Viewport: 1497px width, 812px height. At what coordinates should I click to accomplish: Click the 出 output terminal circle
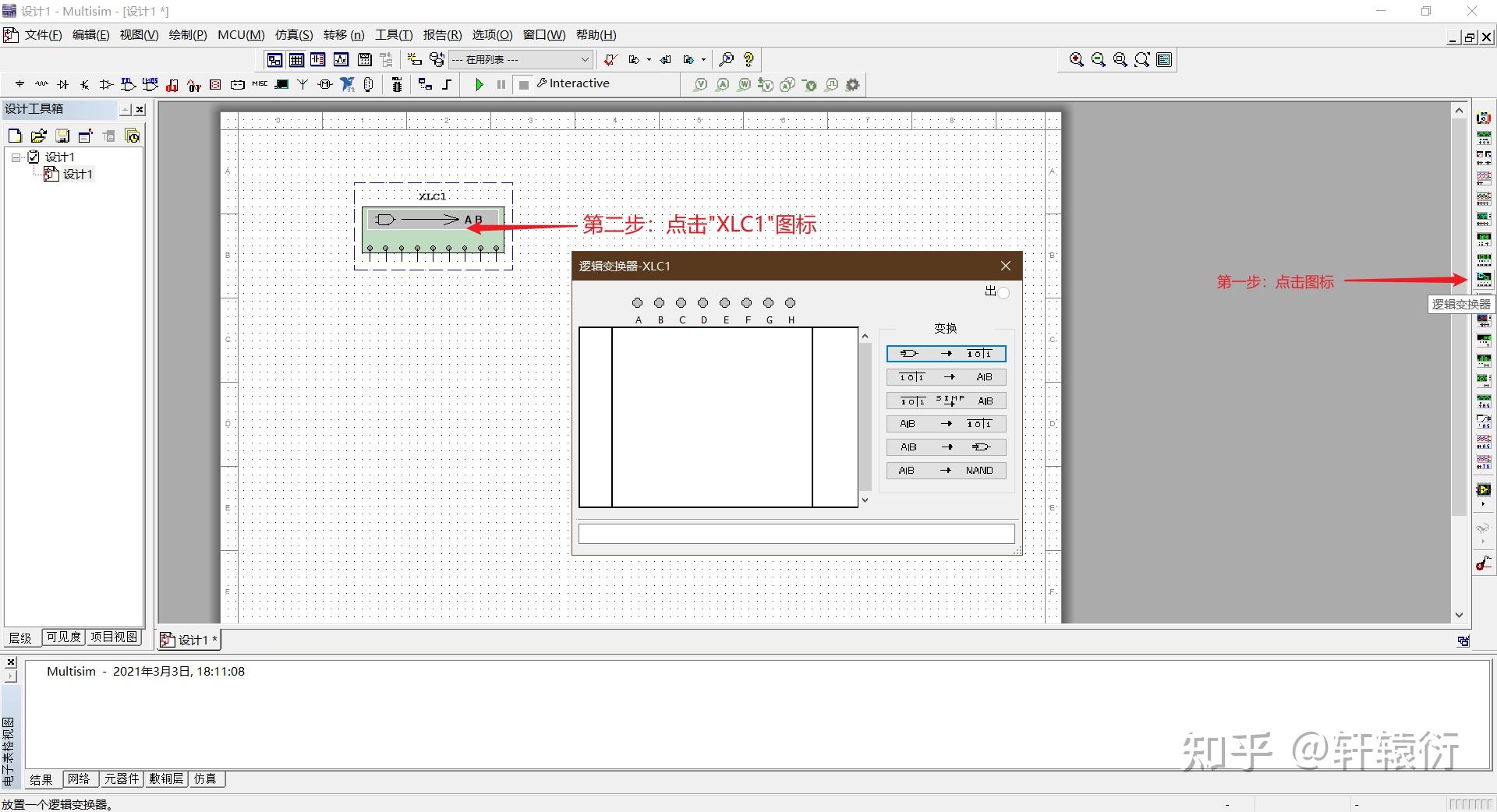tap(1004, 293)
